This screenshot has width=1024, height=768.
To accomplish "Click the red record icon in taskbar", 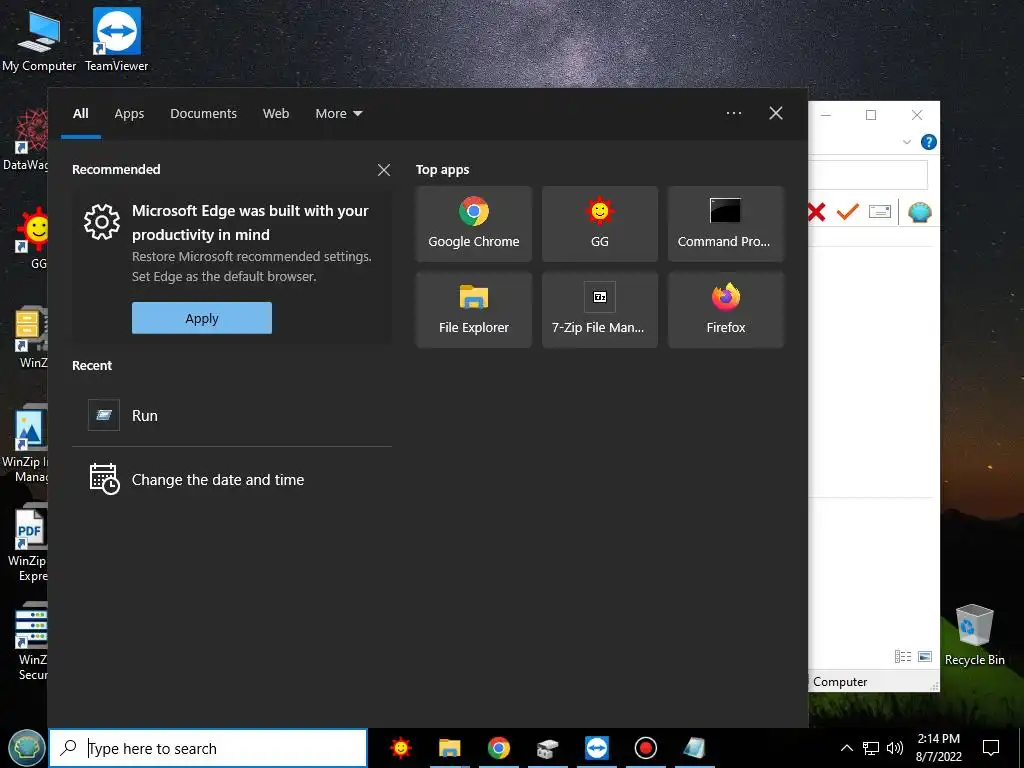I will pyautogui.click(x=645, y=748).
